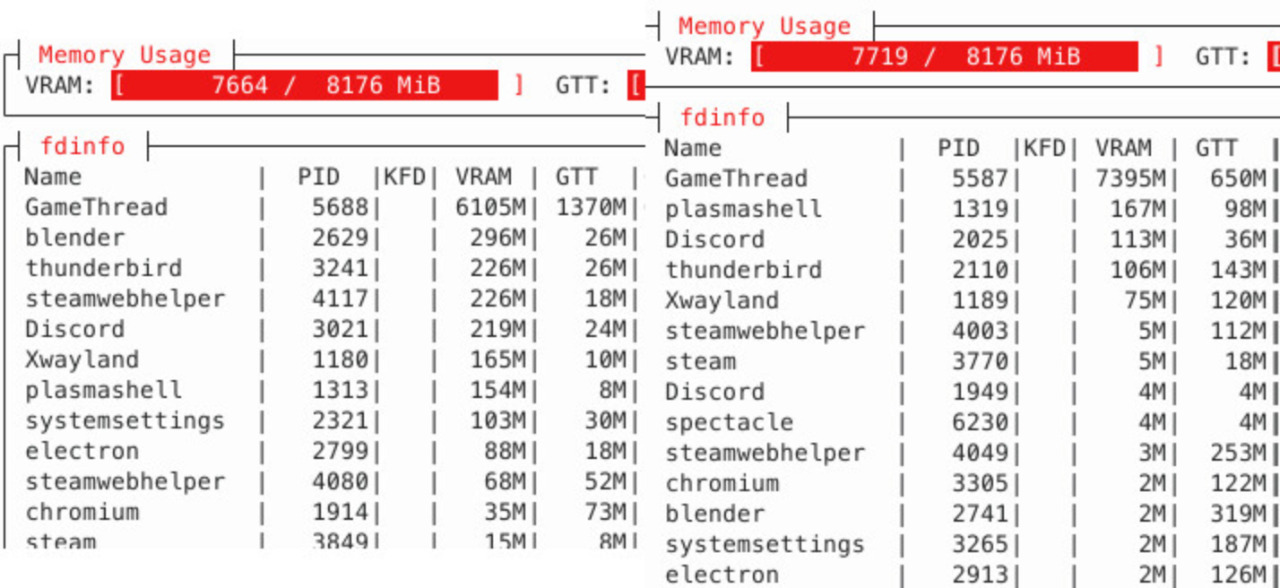Click the PID column header in left table
The image size is (1280, 588).
pyautogui.click(x=319, y=177)
